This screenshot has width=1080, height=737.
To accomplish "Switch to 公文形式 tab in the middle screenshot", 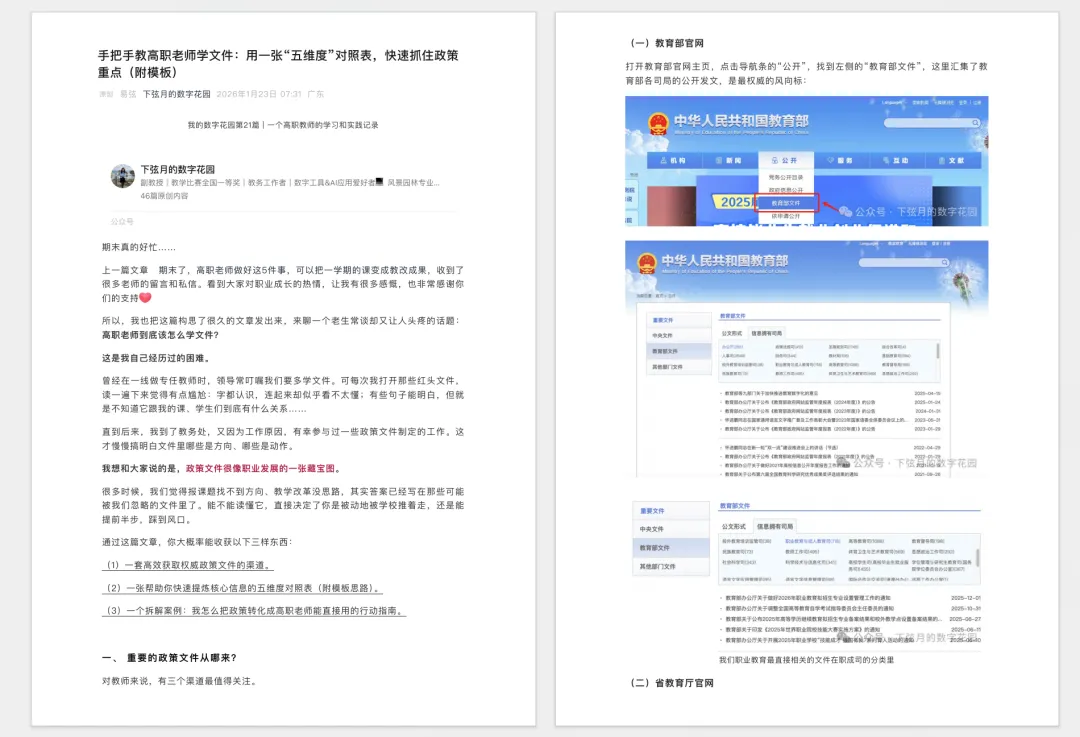I will coord(731,333).
